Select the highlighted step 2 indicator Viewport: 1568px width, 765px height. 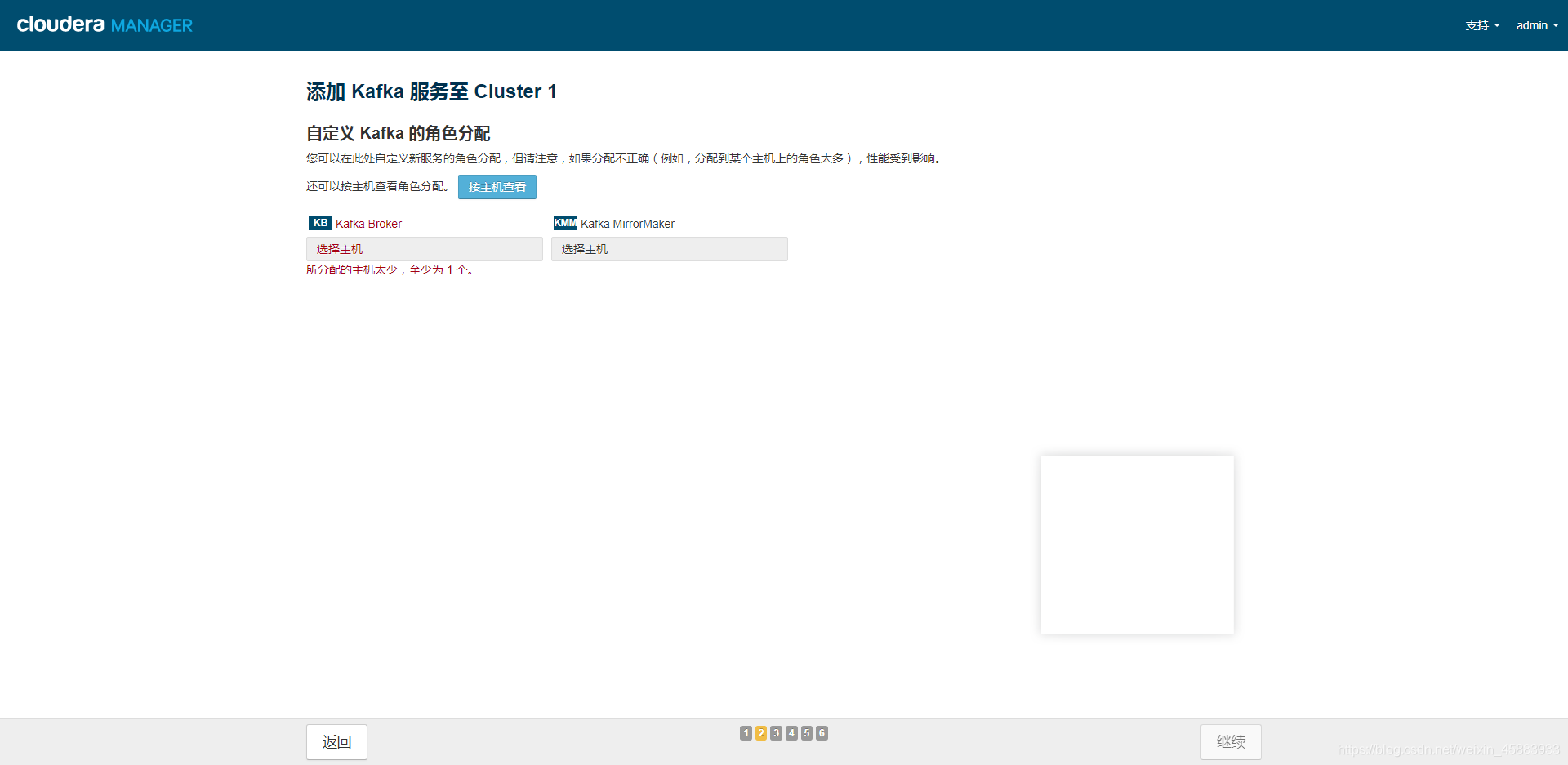click(760, 733)
